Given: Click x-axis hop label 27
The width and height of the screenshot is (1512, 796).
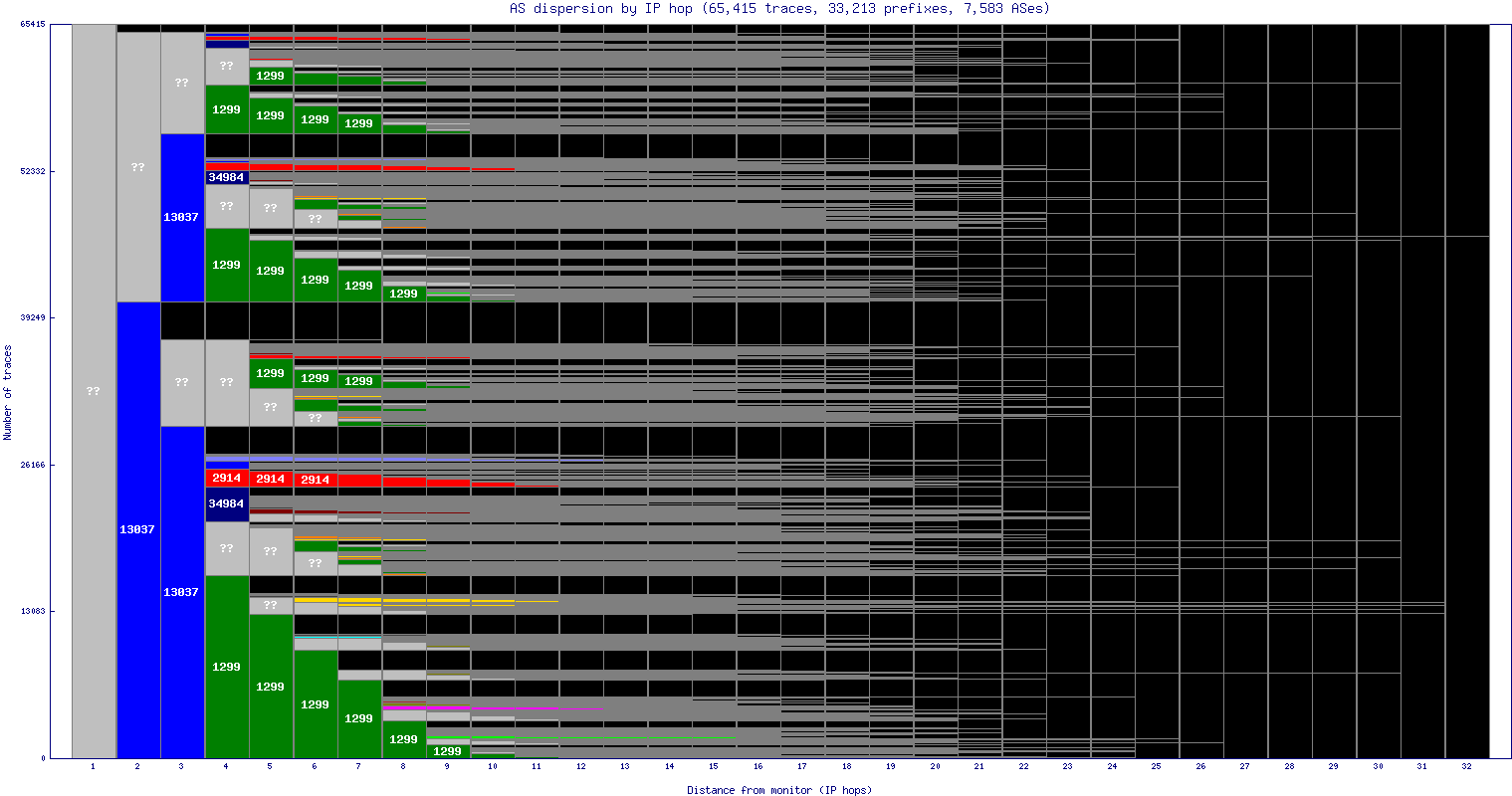Looking at the screenshot, I should pos(1245,767).
